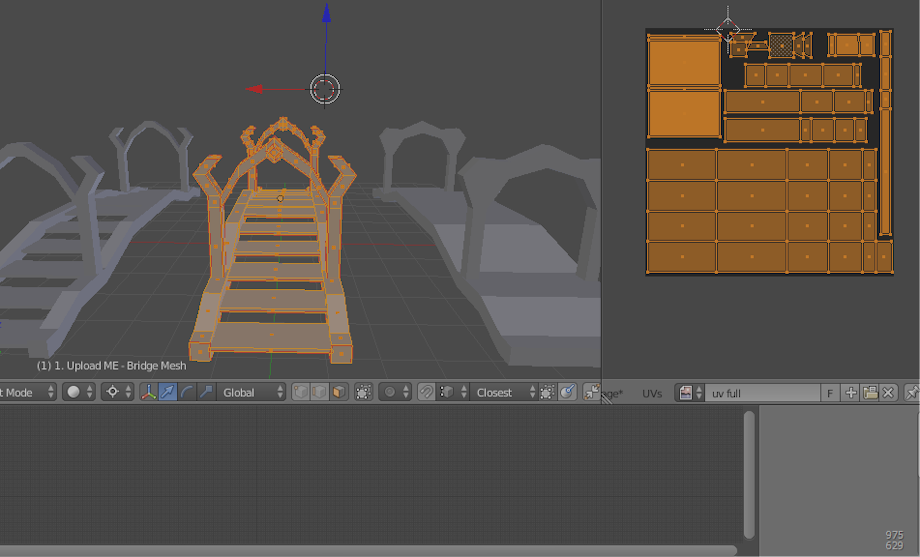920x557 pixels.
Task: Switch to face select mode
Action: (x=339, y=393)
